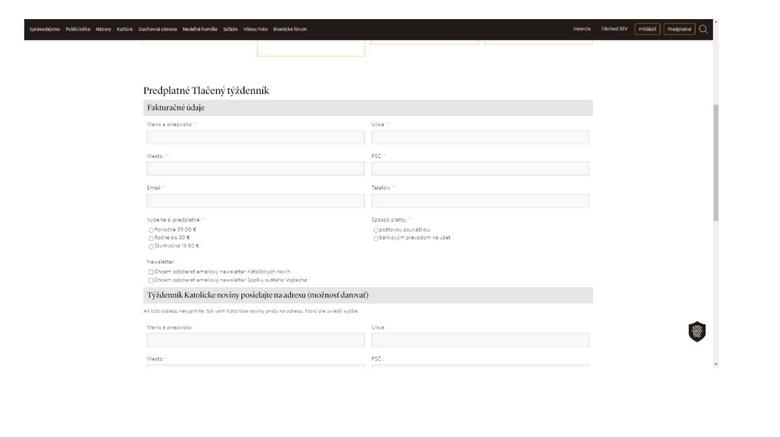Open Spravodajstvo menu item
The height and width of the screenshot is (437, 780).
coord(45,29)
